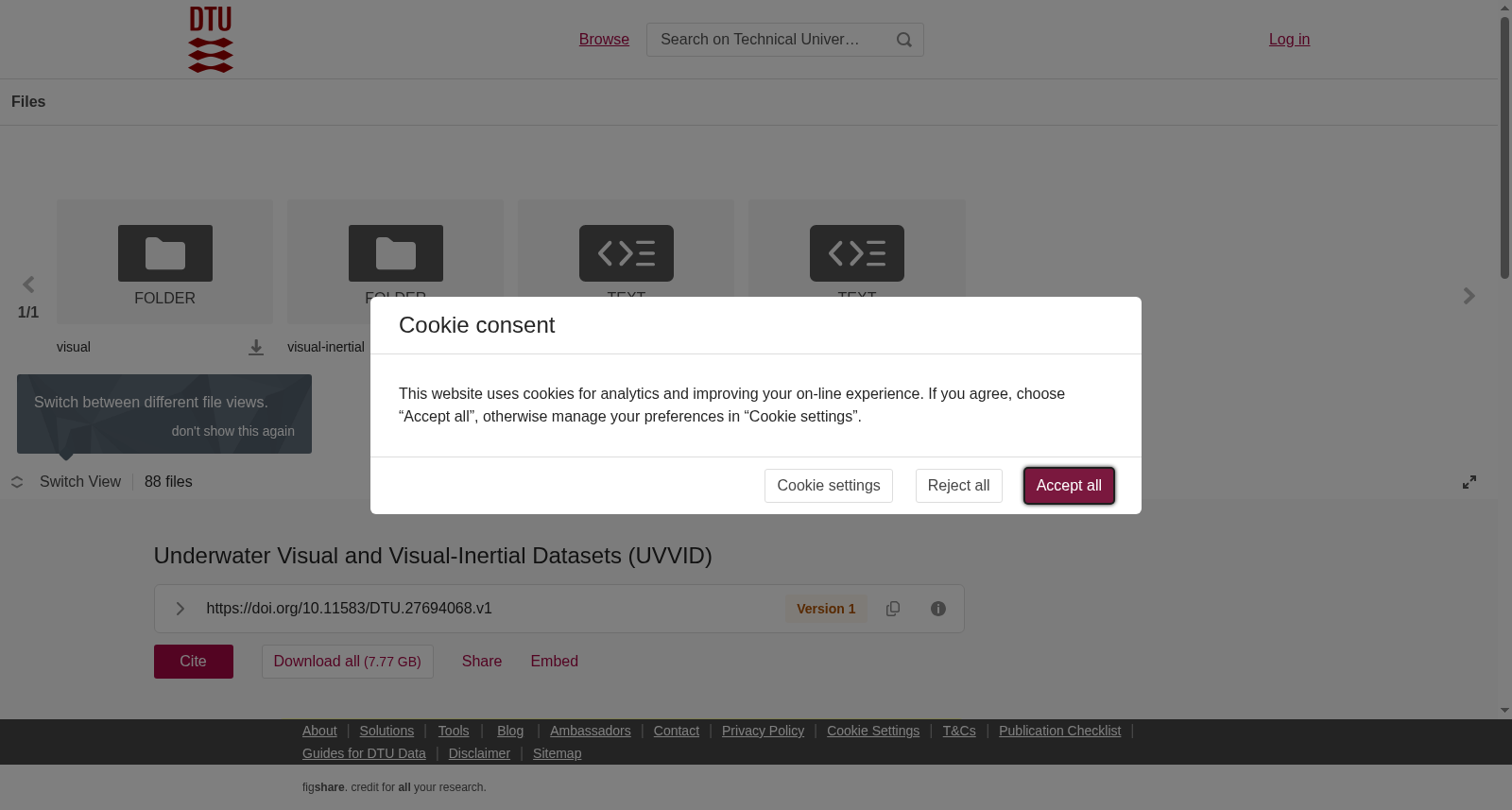
Task: Click Browse in the header
Action: (x=604, y=40)
